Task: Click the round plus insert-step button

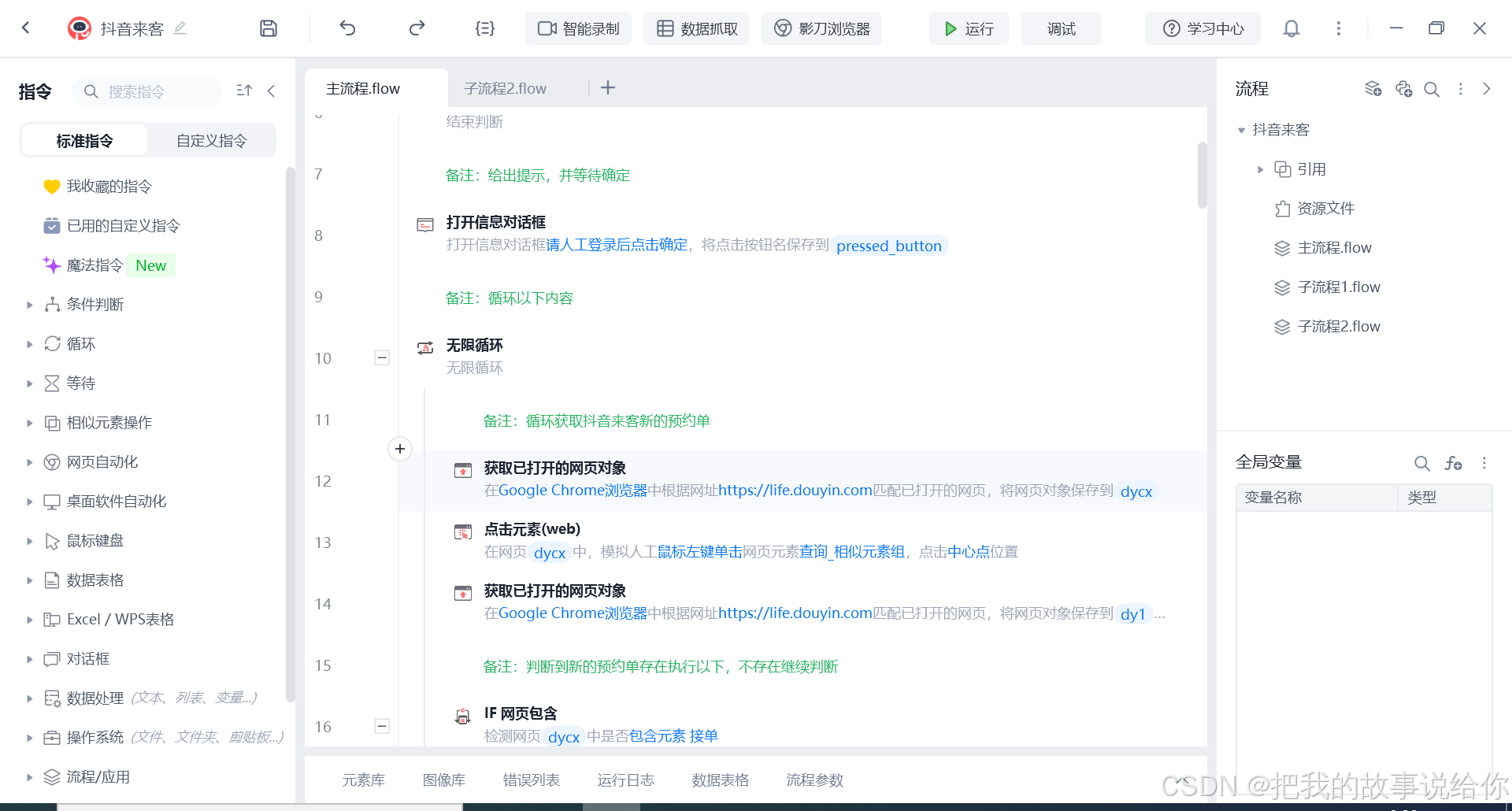Action: click(400, 449)
